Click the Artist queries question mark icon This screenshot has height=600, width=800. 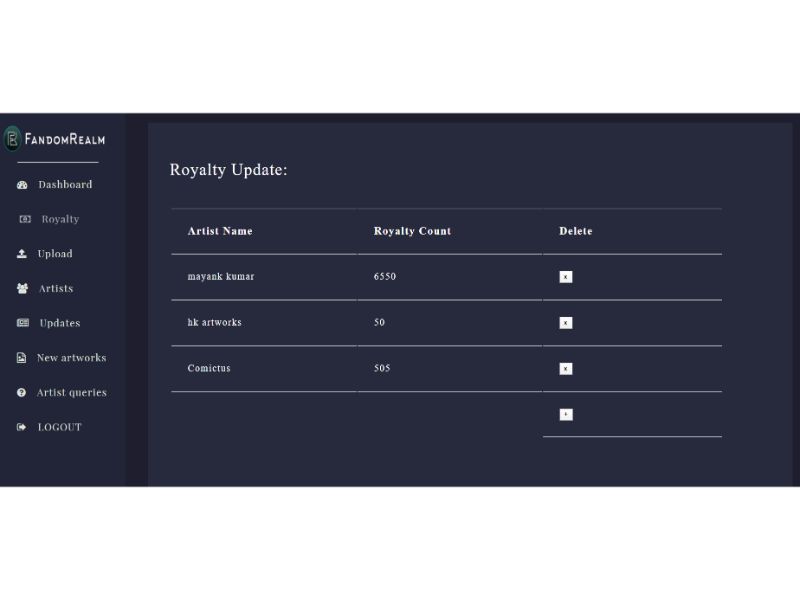tap(22, 393)
